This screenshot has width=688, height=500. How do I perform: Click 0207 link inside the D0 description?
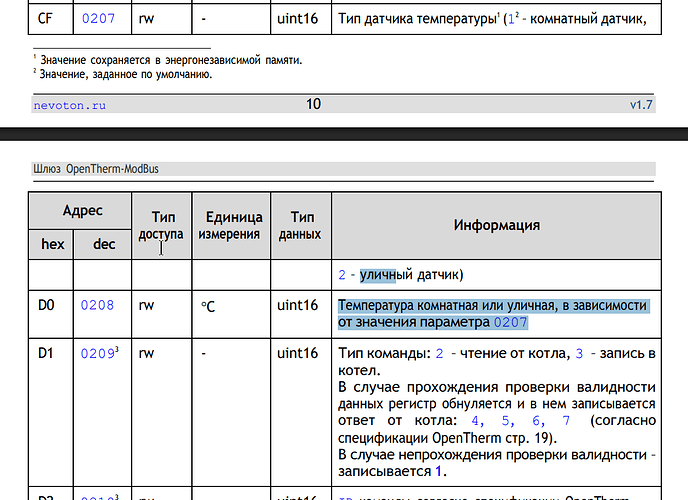tap(510, 322)
